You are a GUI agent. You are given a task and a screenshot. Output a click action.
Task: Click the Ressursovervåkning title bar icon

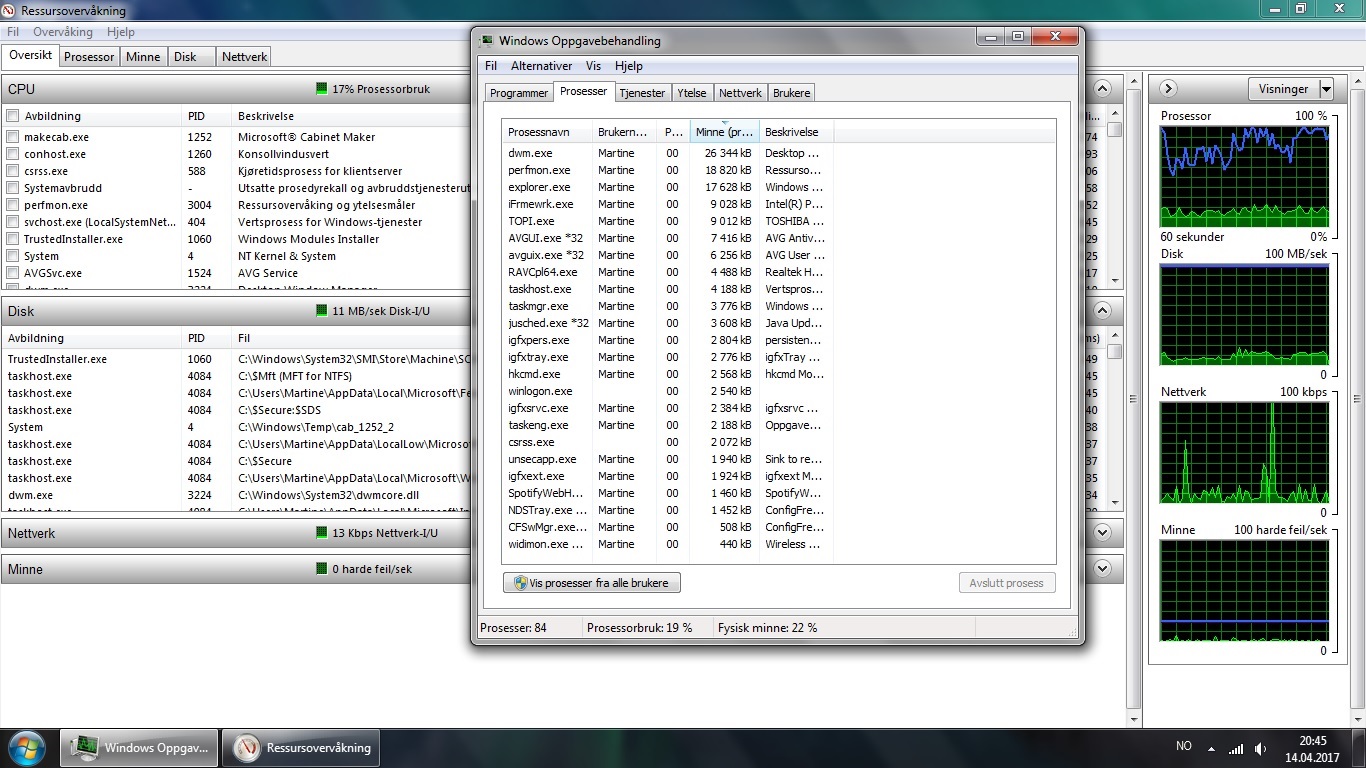(x=10, y=10)
